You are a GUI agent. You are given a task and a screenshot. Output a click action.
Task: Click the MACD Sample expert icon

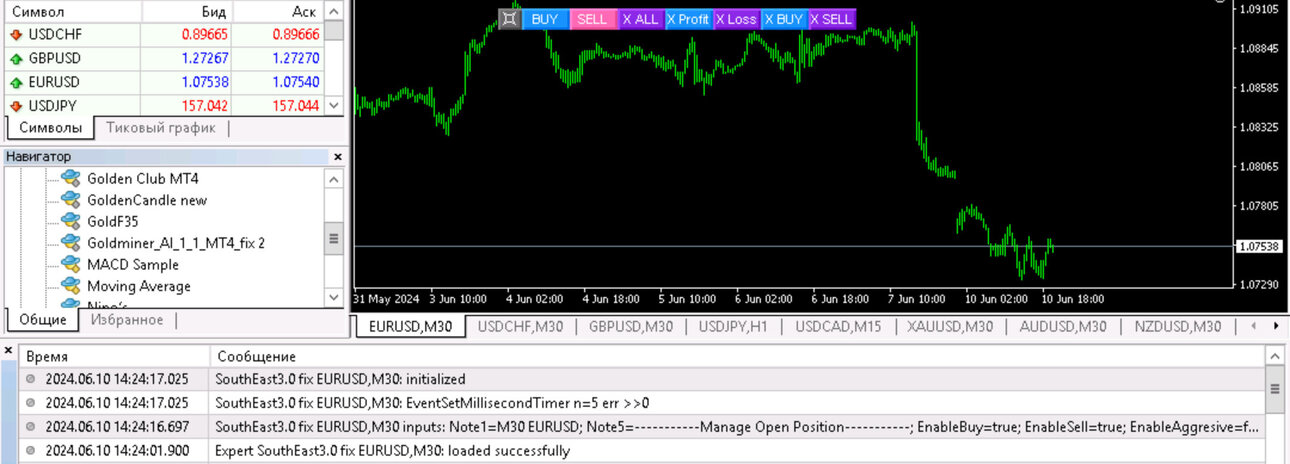tap(71, 265)
